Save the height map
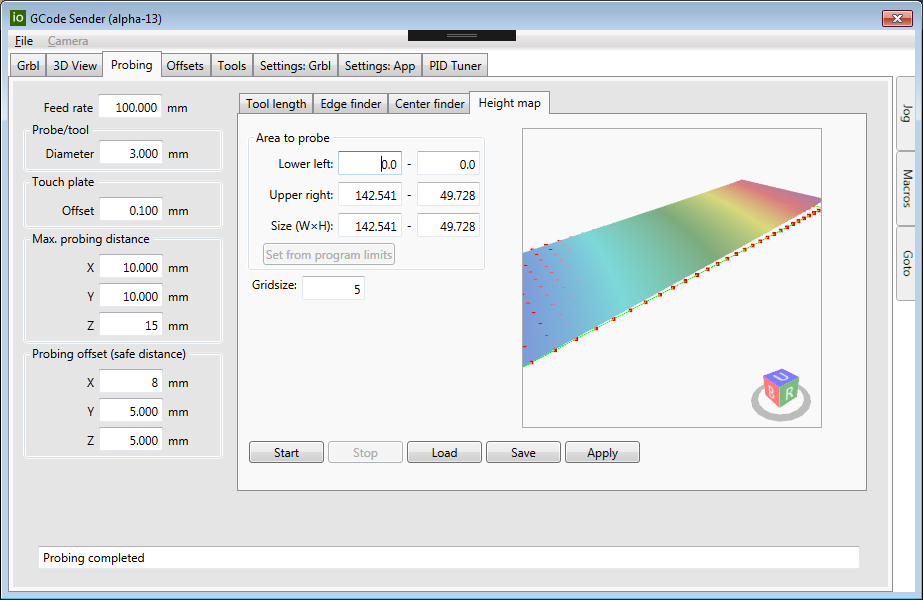 pyautogui.click(x=523, y=453)
